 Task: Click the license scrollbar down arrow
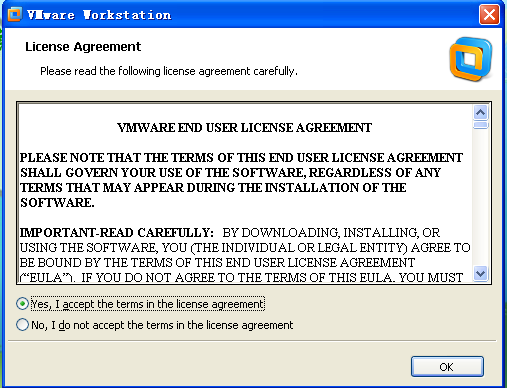click(x=480, y=274)
